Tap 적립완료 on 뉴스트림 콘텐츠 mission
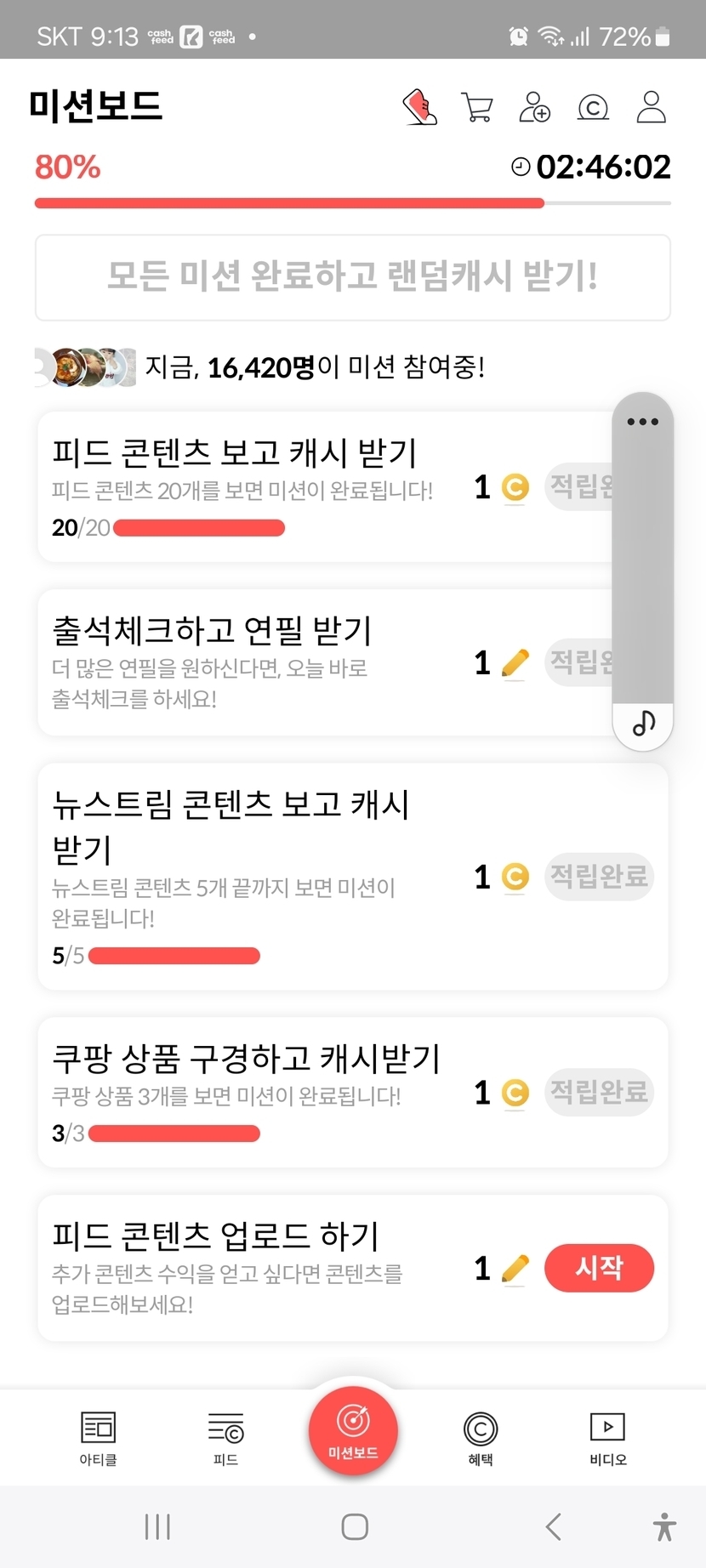 coord(599,876)
